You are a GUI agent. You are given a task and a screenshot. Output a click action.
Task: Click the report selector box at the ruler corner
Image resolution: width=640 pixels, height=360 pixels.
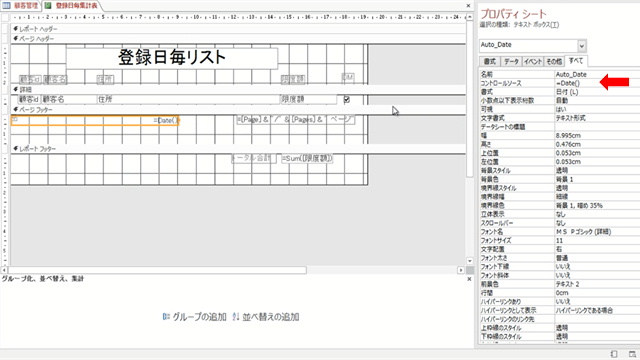click(x=5, y=18)
